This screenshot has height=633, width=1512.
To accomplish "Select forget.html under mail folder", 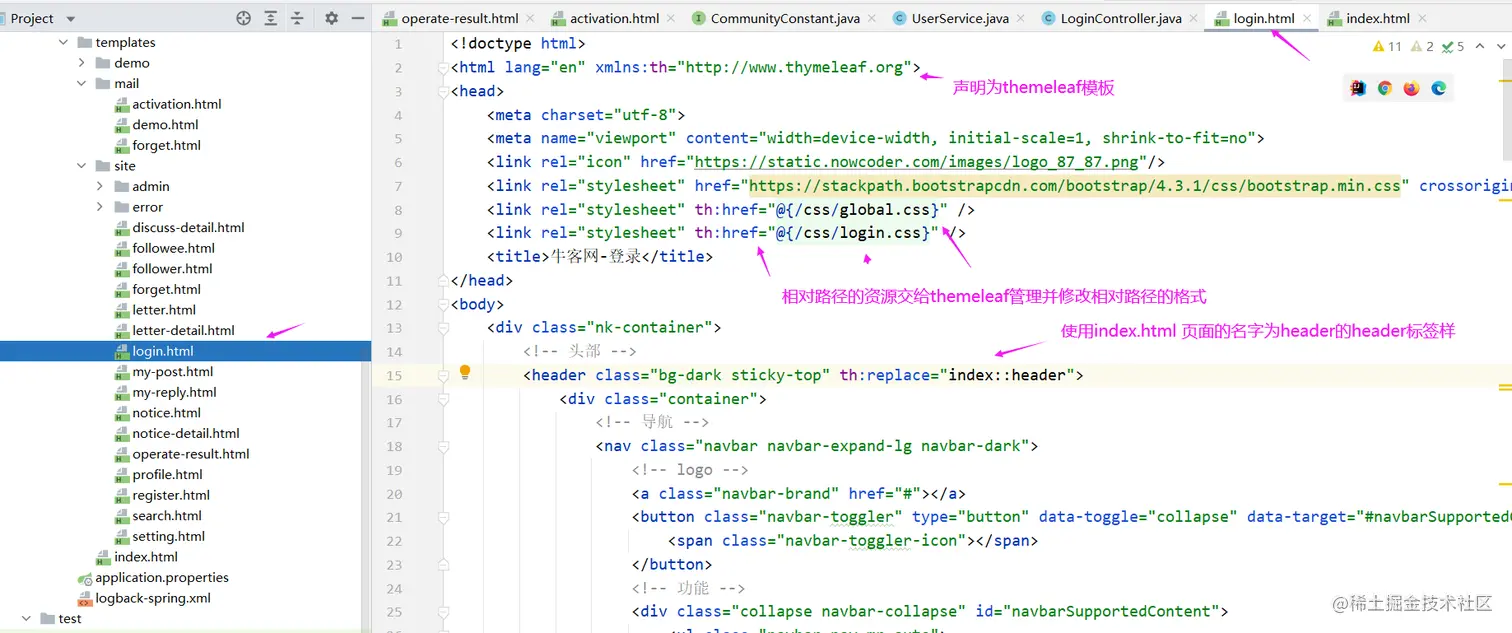I will 166,145.
